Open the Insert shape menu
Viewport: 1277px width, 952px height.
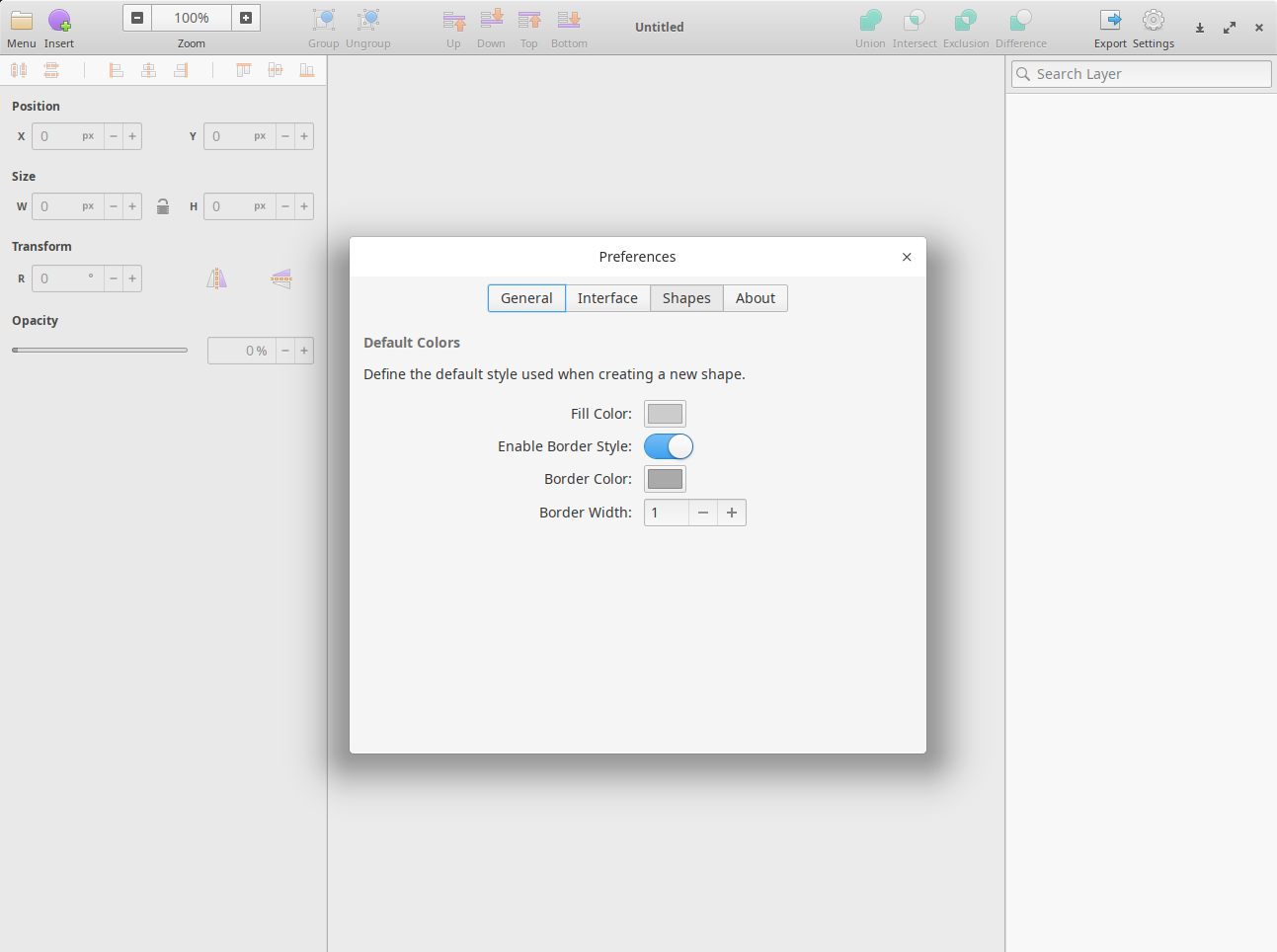point(59,20)
